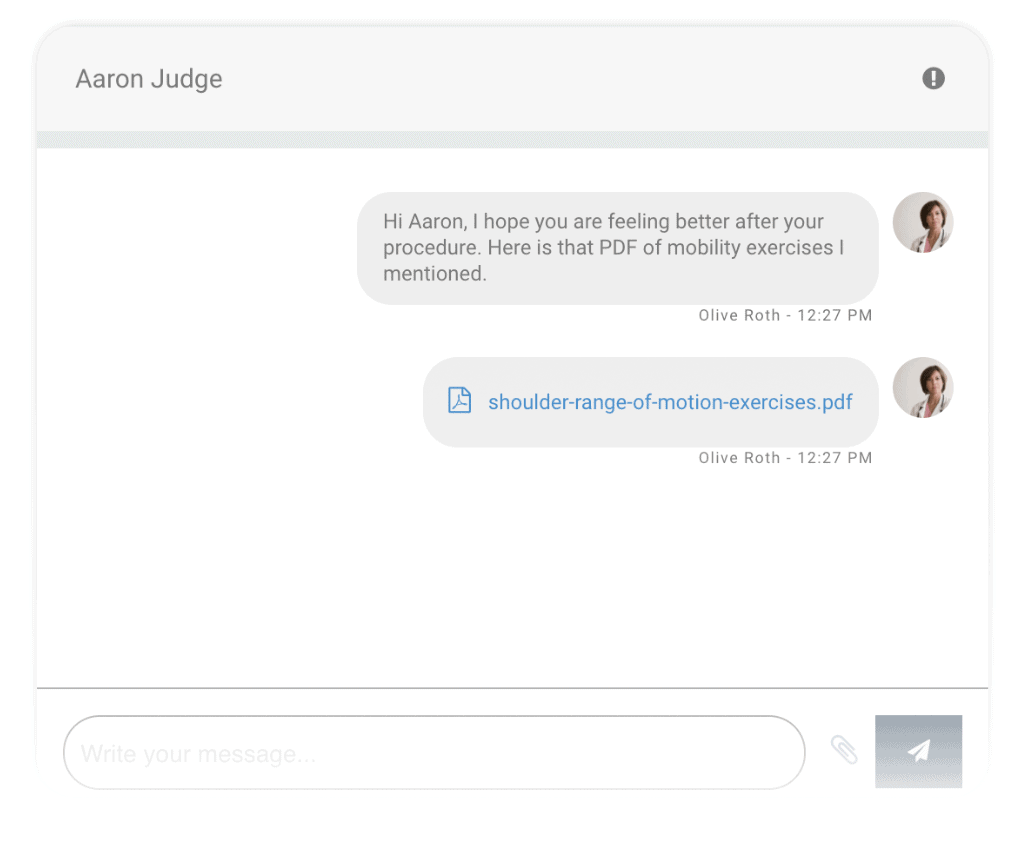The height and width of the screenshot is (868, 1026).
Task: Click the timestamp under the PDF attachment
Action: tap(785, 458)
